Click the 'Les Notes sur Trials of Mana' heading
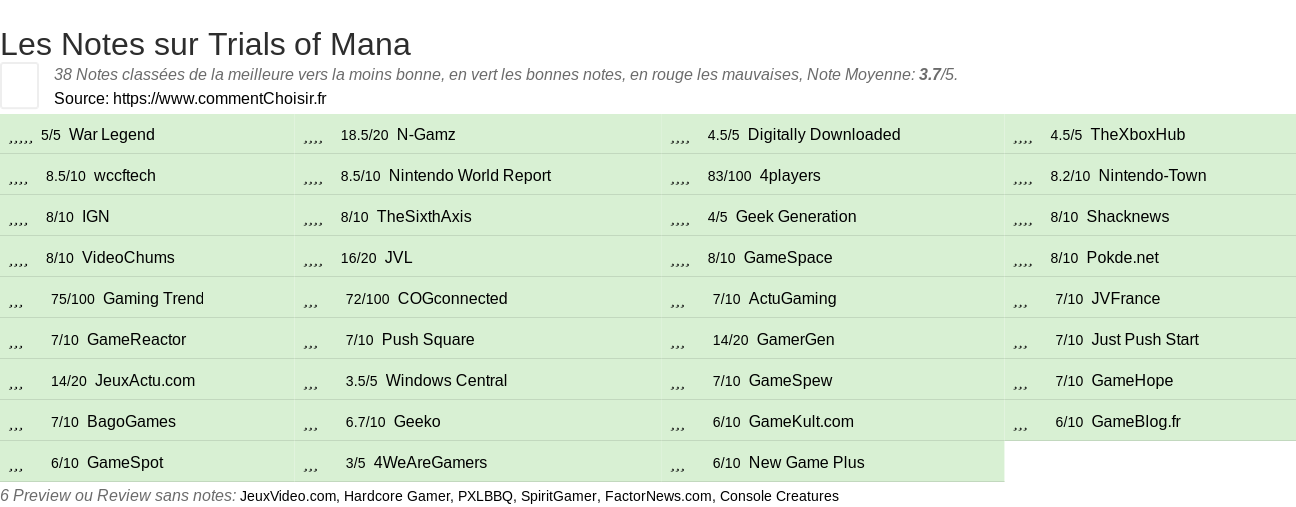Viewport: 1296px width, 507px height. 205,44
